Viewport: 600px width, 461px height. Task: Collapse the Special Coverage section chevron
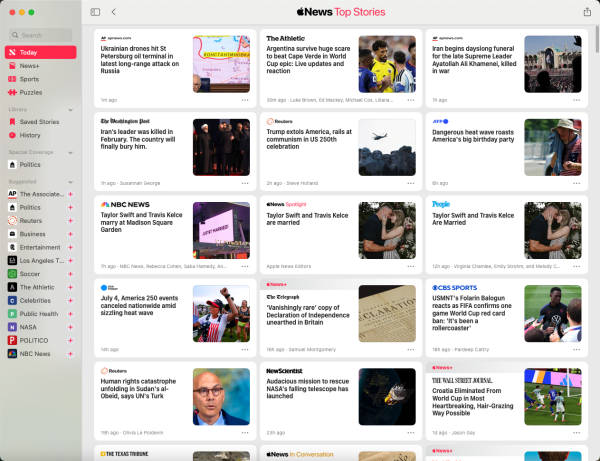coord(70,153)
